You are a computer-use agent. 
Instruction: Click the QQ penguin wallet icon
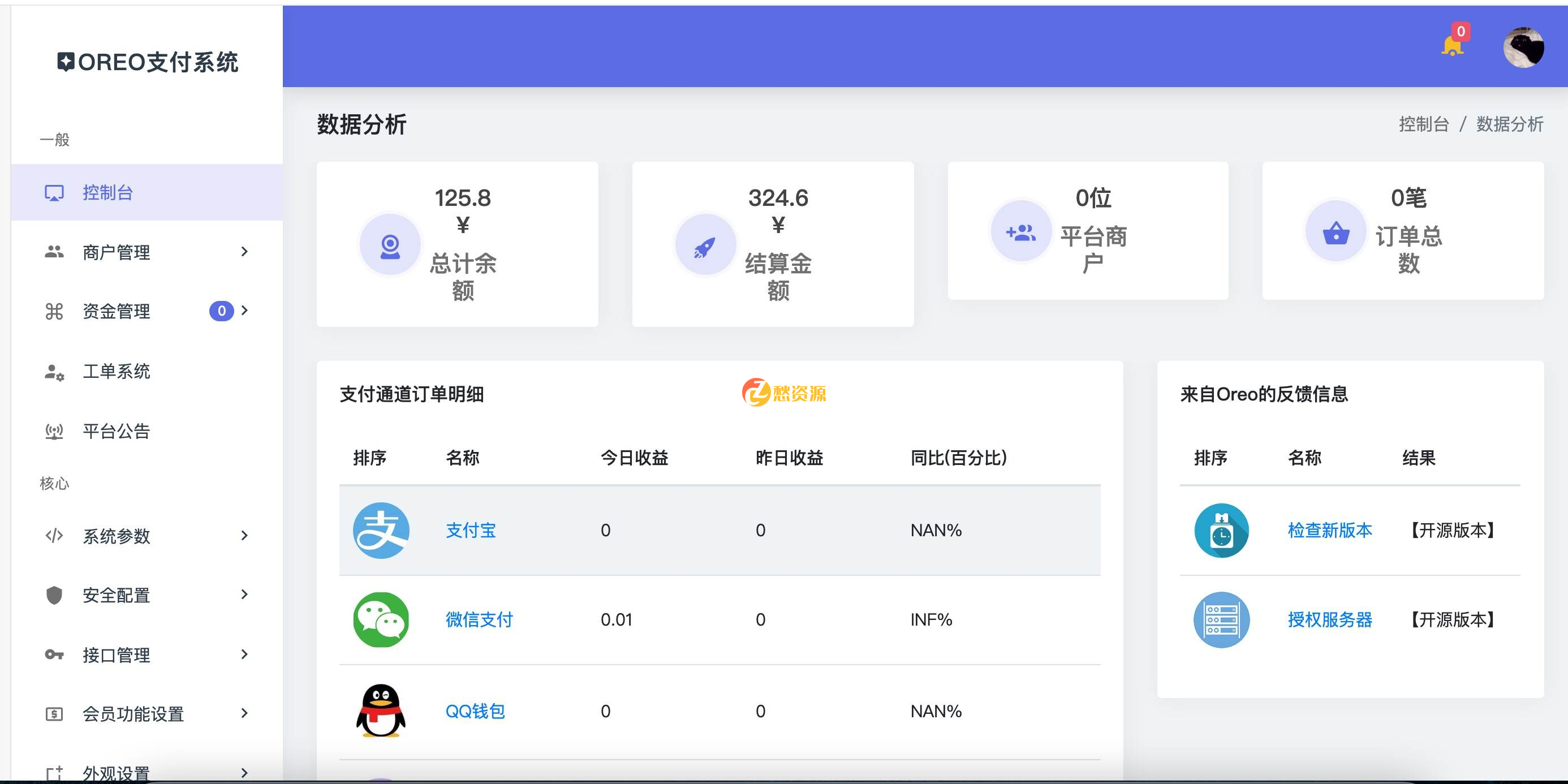point(381,711)
